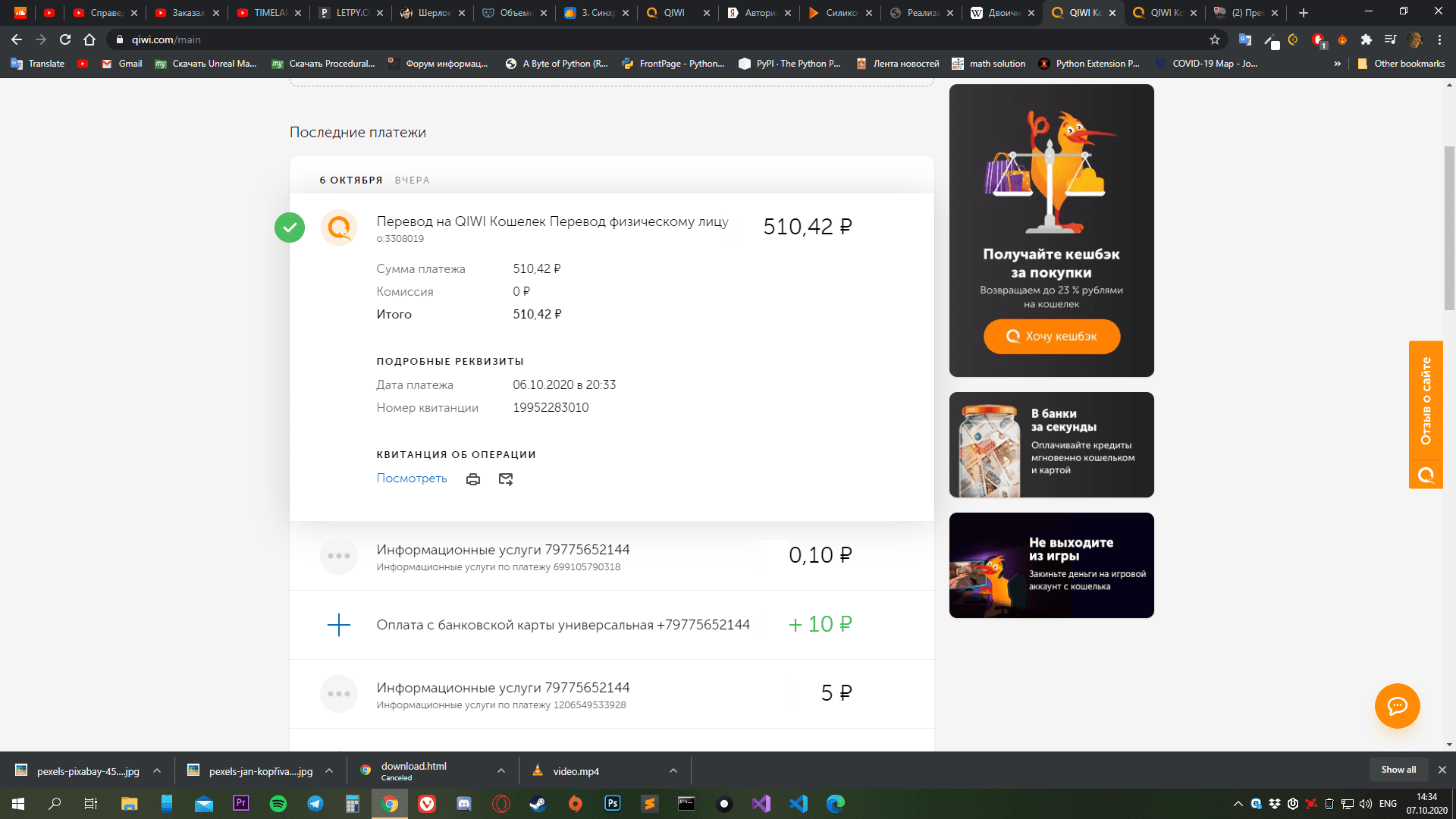Open Google Translate extension icon in toolbar
The height and width of the screenshot is (819, 1456).
pos(1245,39)
